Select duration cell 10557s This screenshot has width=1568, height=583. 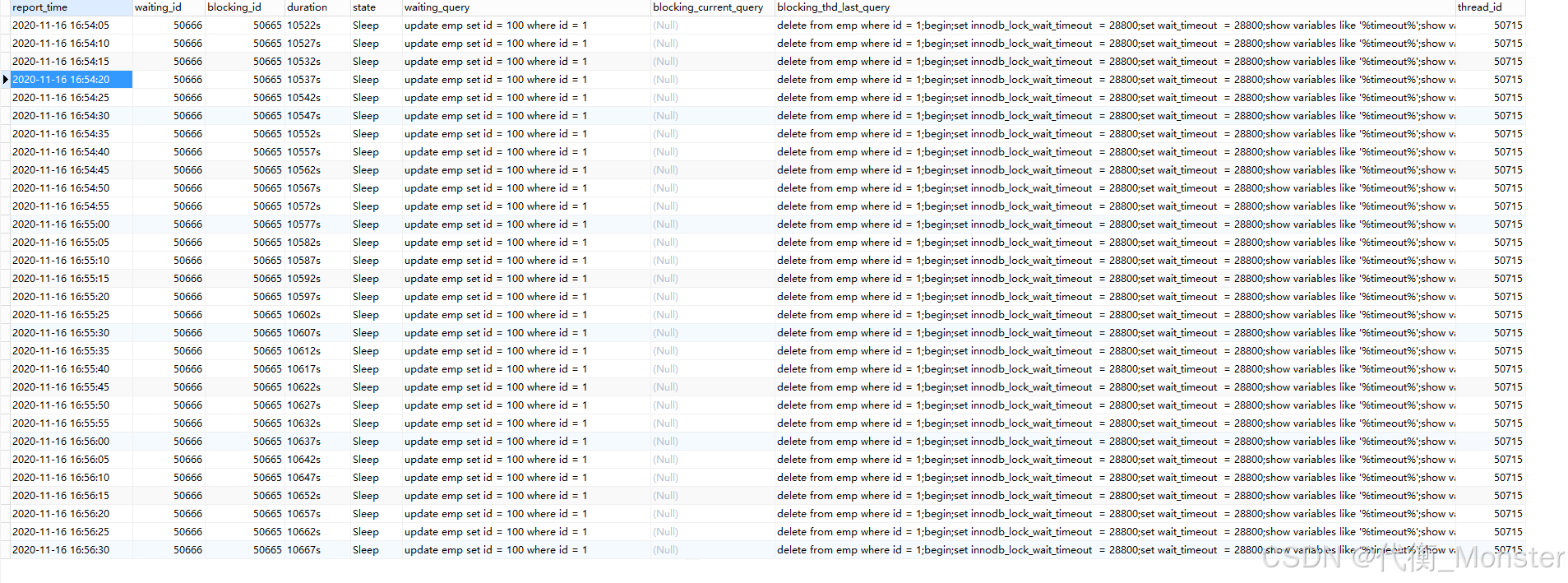point(317,152)
